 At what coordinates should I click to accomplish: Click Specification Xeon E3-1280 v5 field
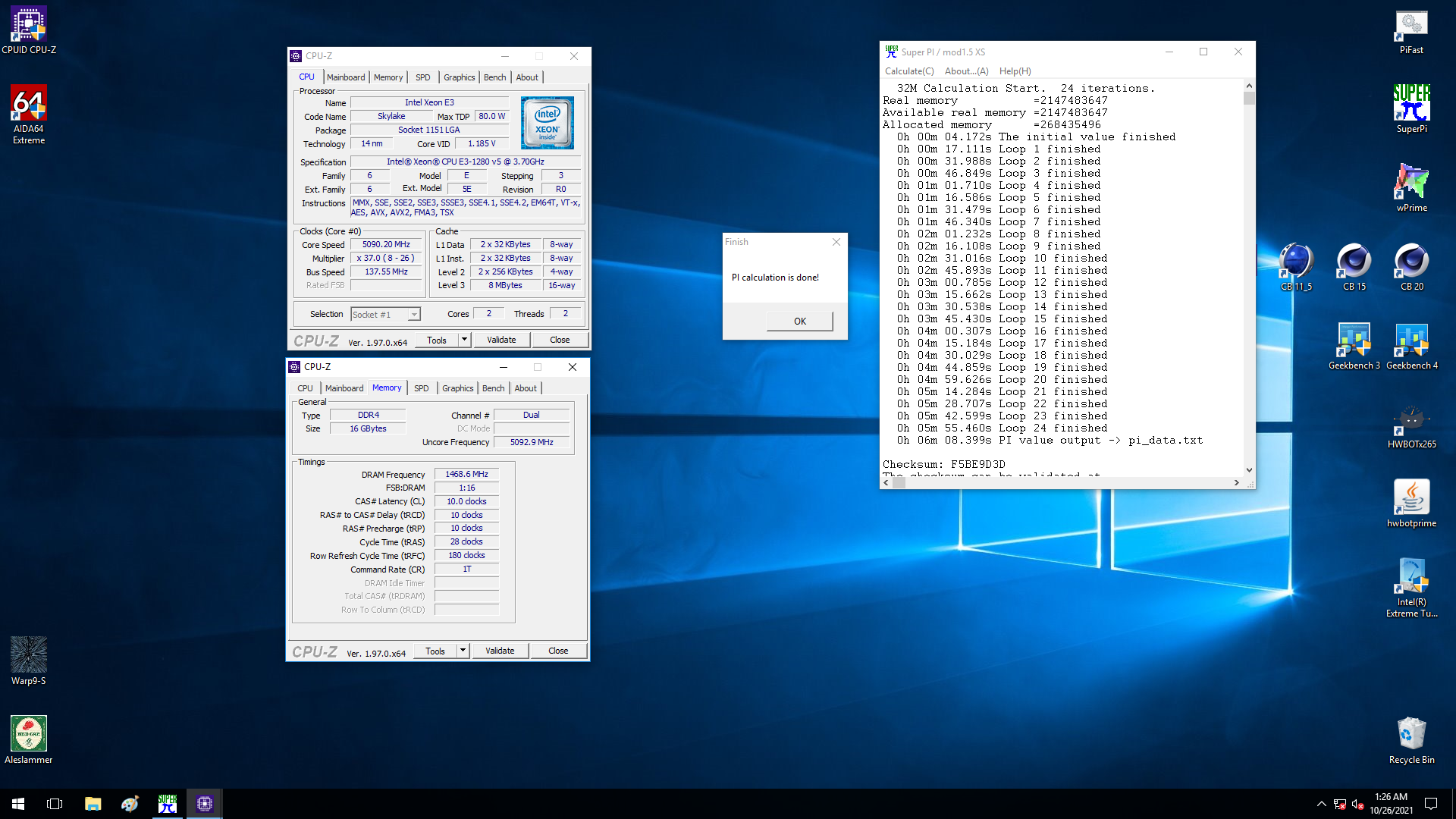pos(465,162)
